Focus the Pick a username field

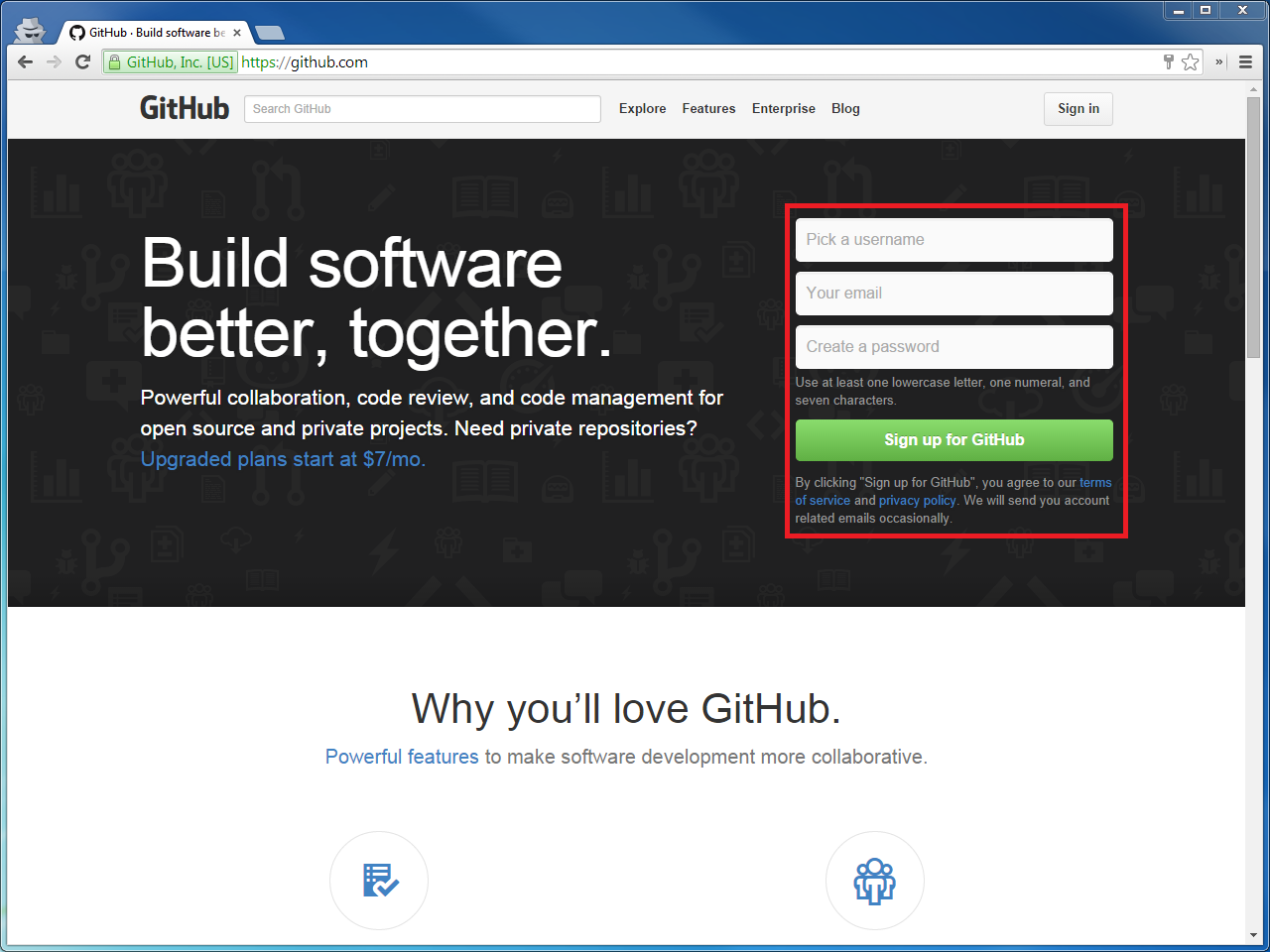[x=954, y=240]
